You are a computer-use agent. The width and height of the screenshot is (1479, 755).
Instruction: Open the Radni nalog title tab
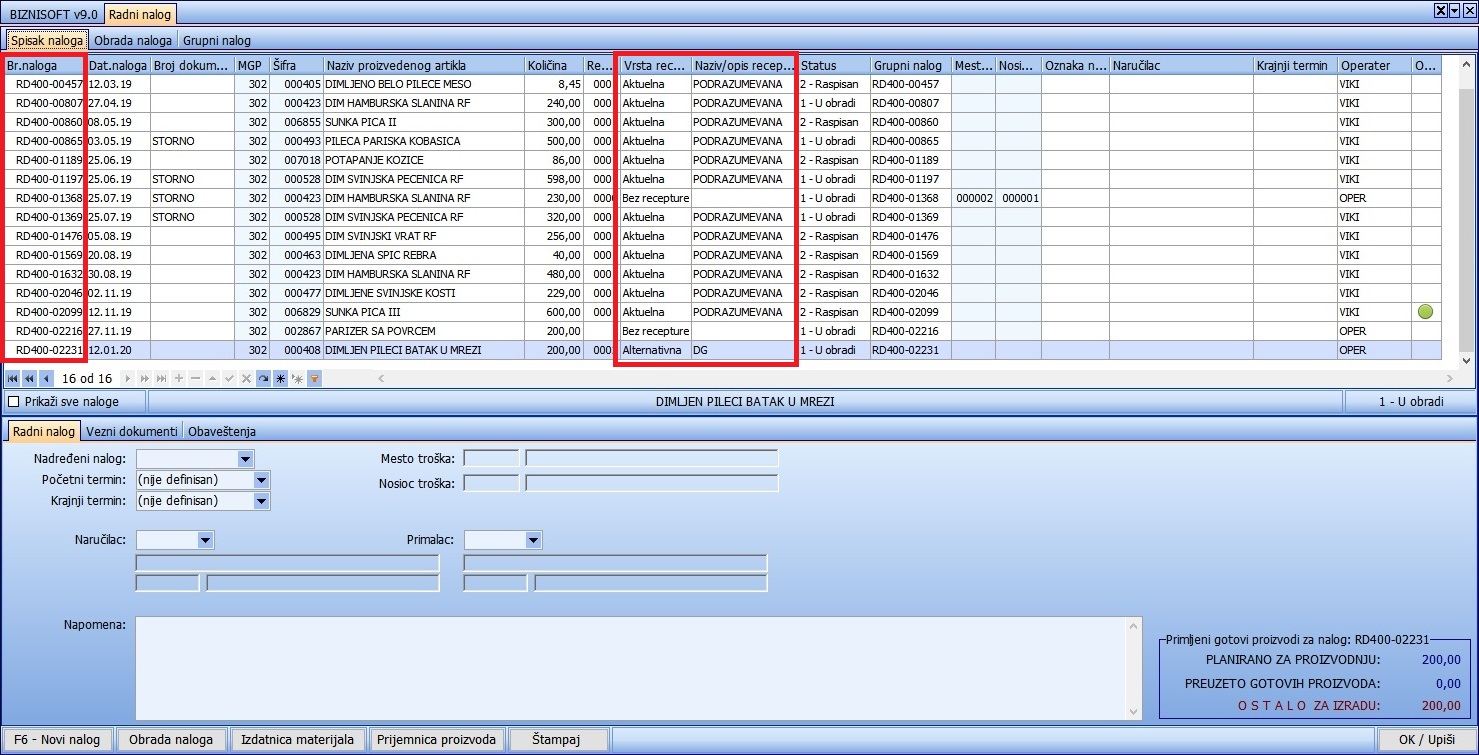[140, 14]
